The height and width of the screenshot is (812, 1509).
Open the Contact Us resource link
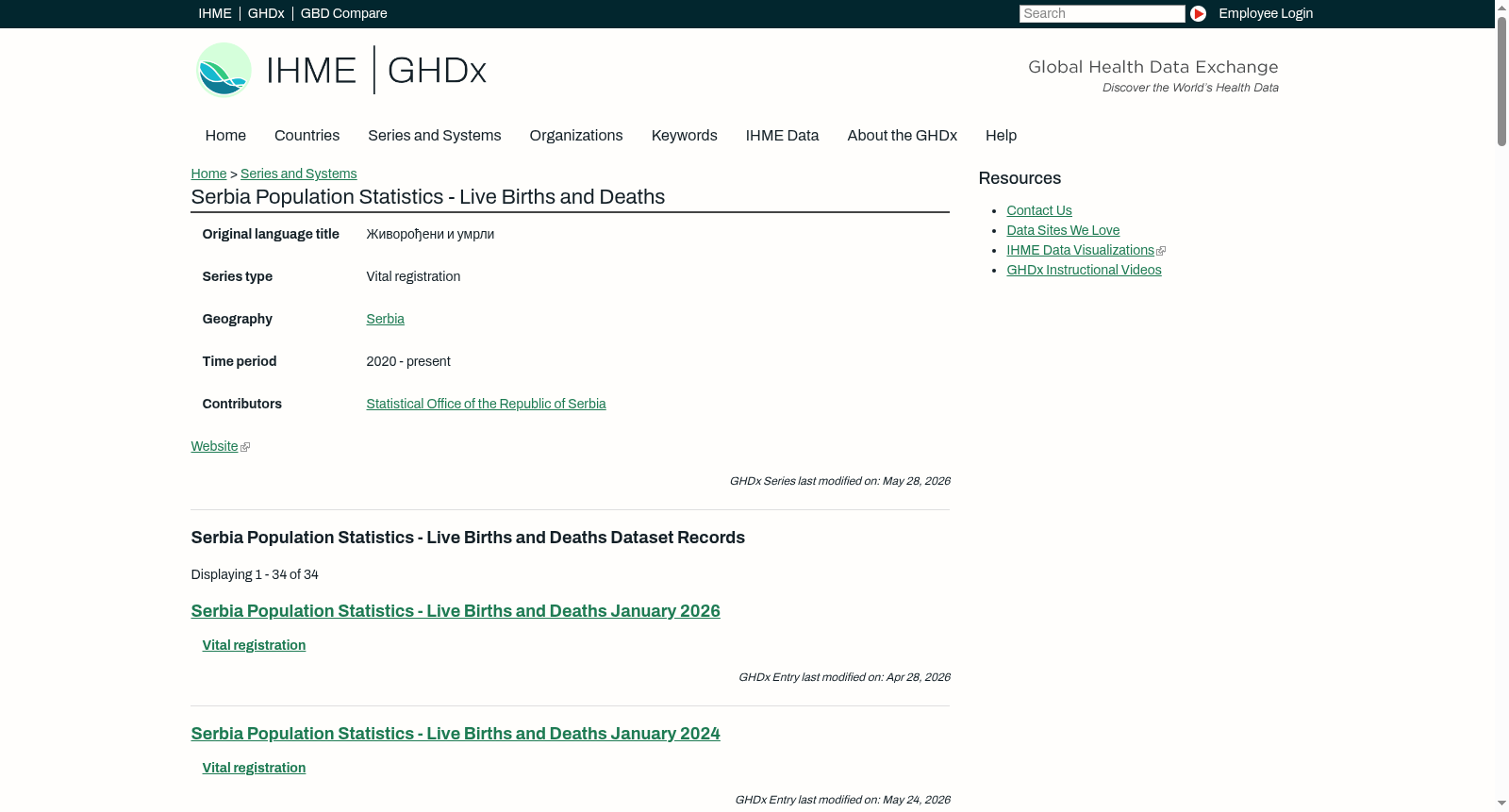pos(1039,210)
